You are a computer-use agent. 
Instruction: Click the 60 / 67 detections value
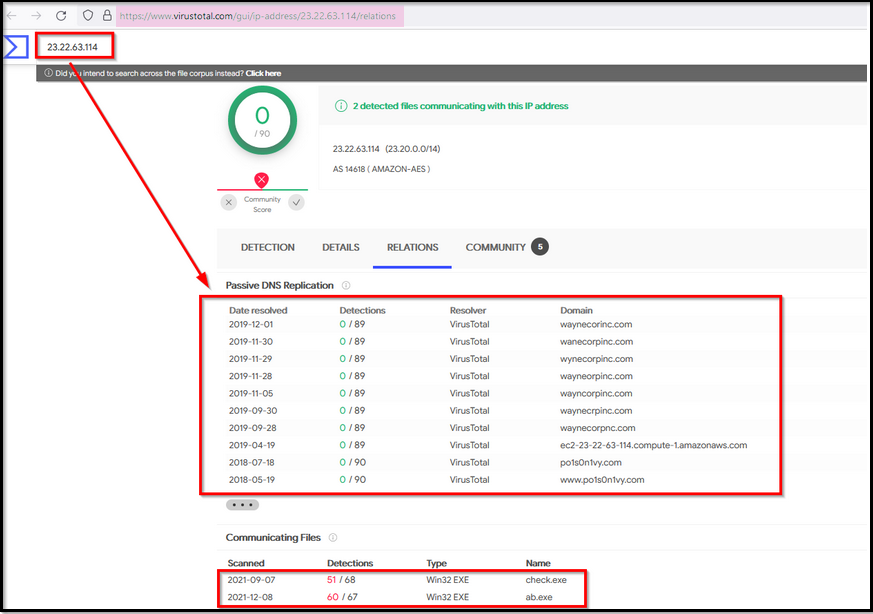point(342,597)
